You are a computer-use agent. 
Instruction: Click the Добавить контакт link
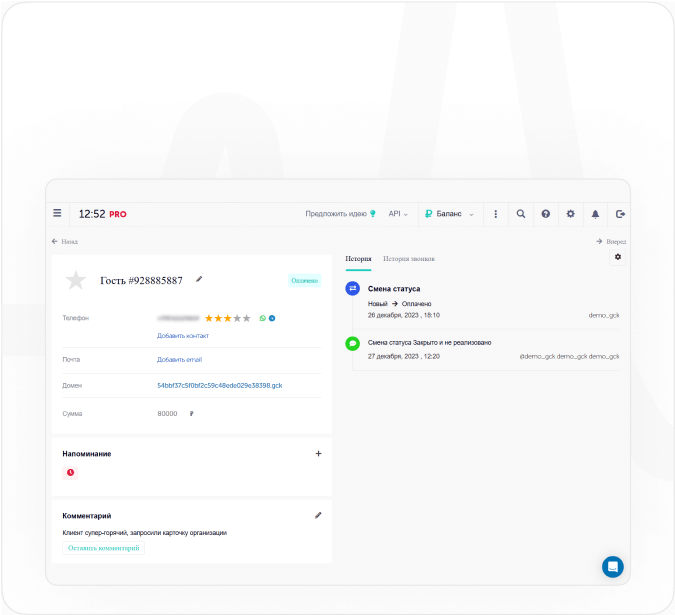[182, 336]
